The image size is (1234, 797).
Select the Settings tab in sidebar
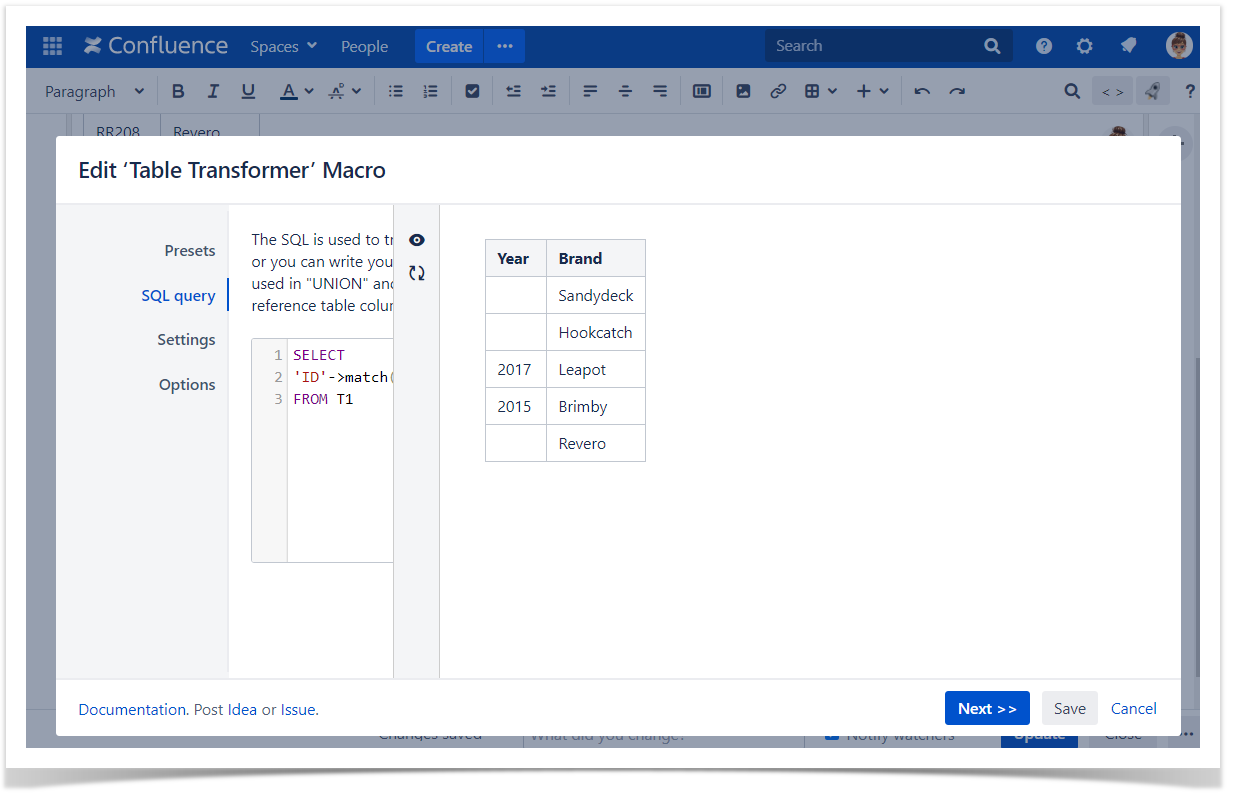pos(186,340)
